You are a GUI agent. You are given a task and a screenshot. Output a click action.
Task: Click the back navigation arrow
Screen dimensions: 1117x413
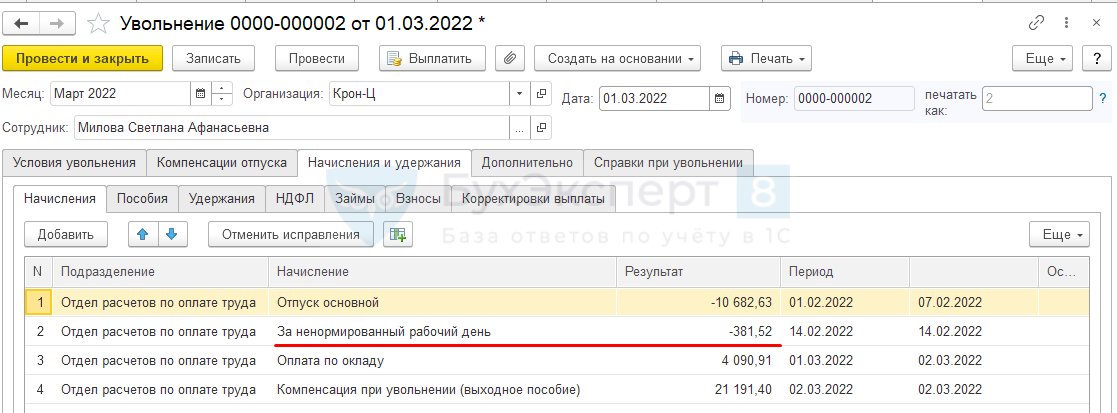[22, 23]
